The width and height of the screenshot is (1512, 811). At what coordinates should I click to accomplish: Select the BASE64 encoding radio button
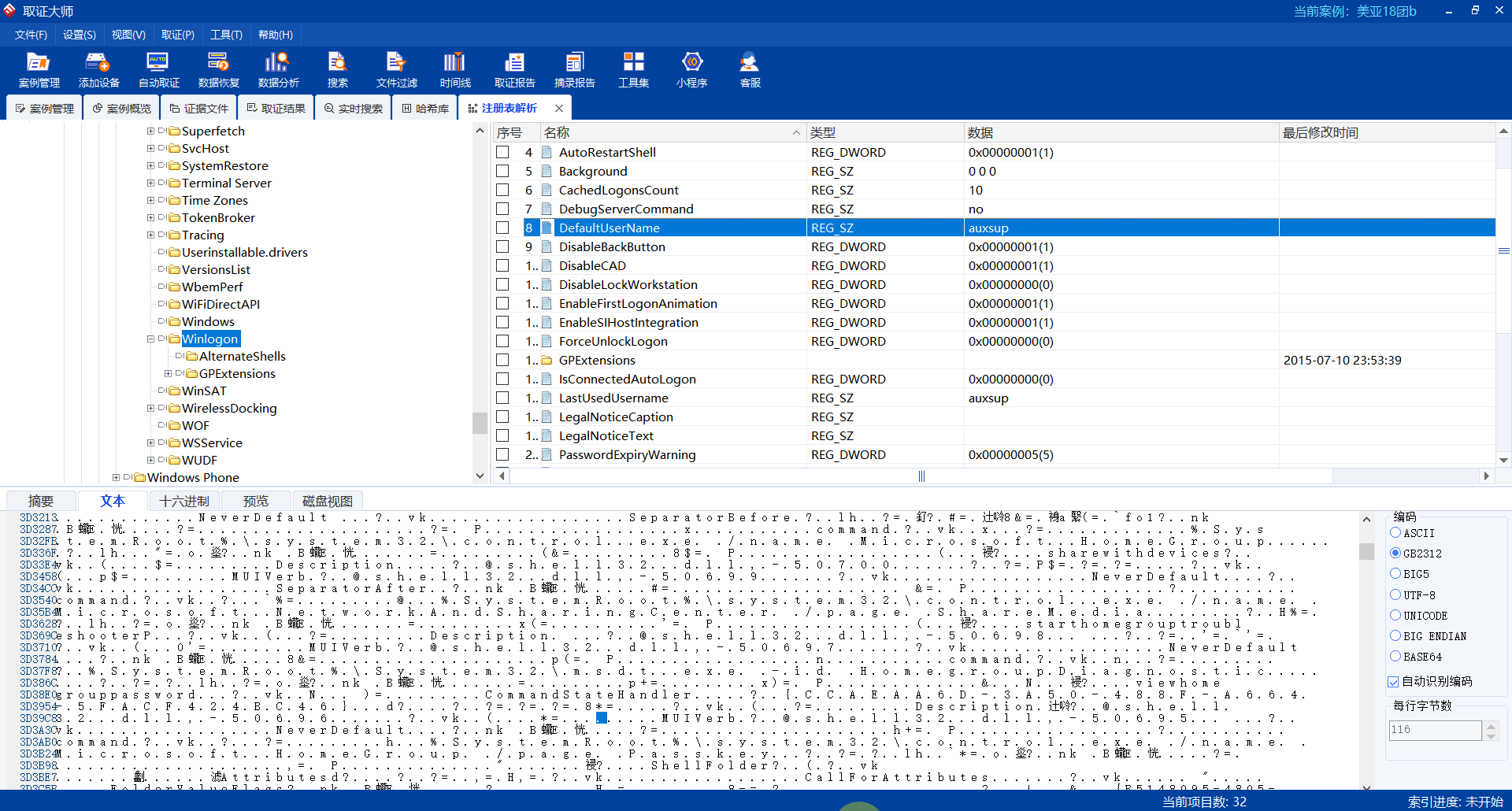pos(1395,656)
